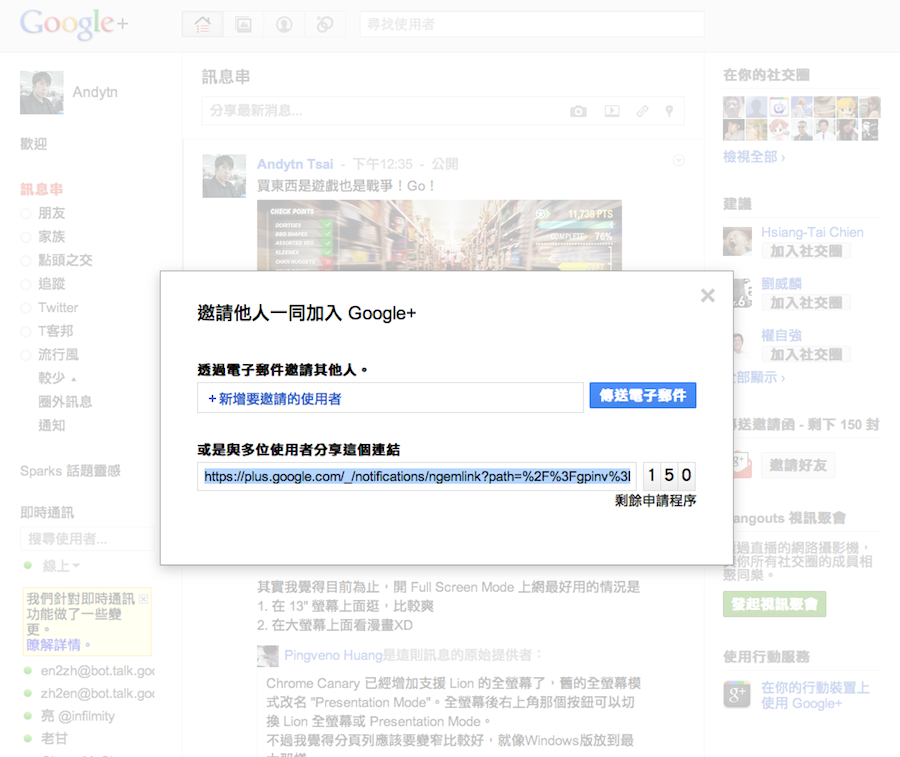Open chat with en2zh@bot.talk contact

point(97,670)
